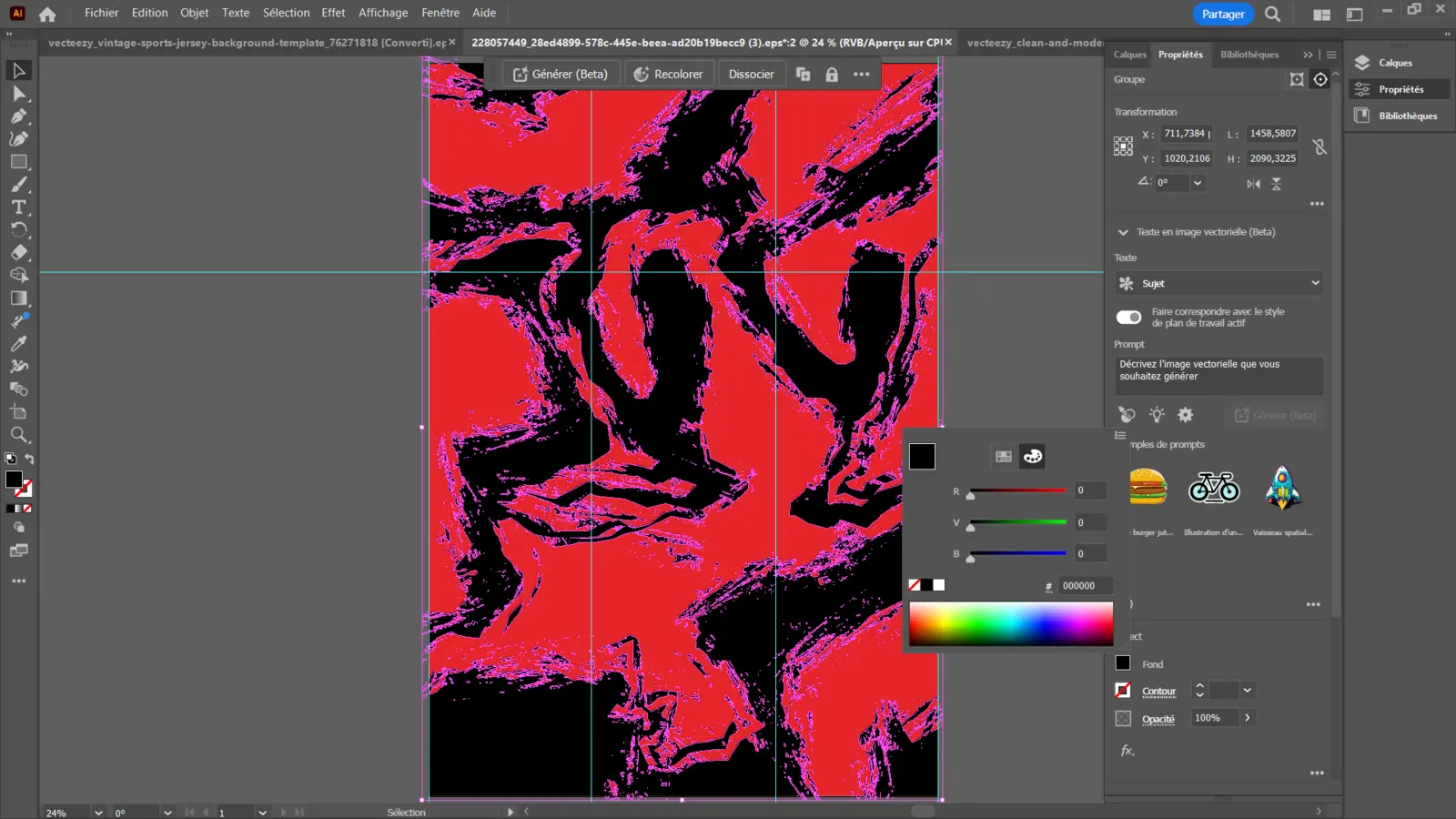Toggle match active artboard style switch

coord(1128,317)
